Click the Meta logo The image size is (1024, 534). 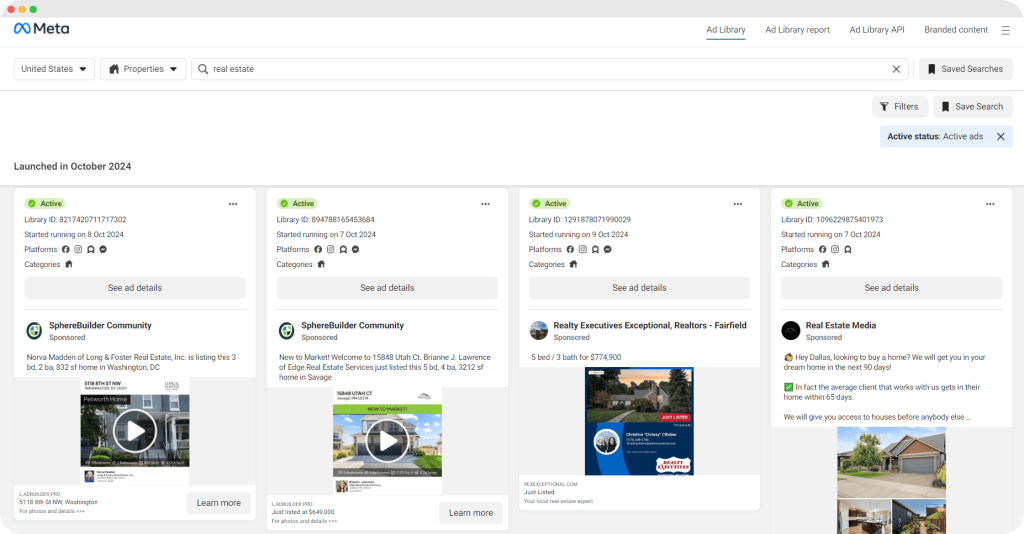click(41, 29)
